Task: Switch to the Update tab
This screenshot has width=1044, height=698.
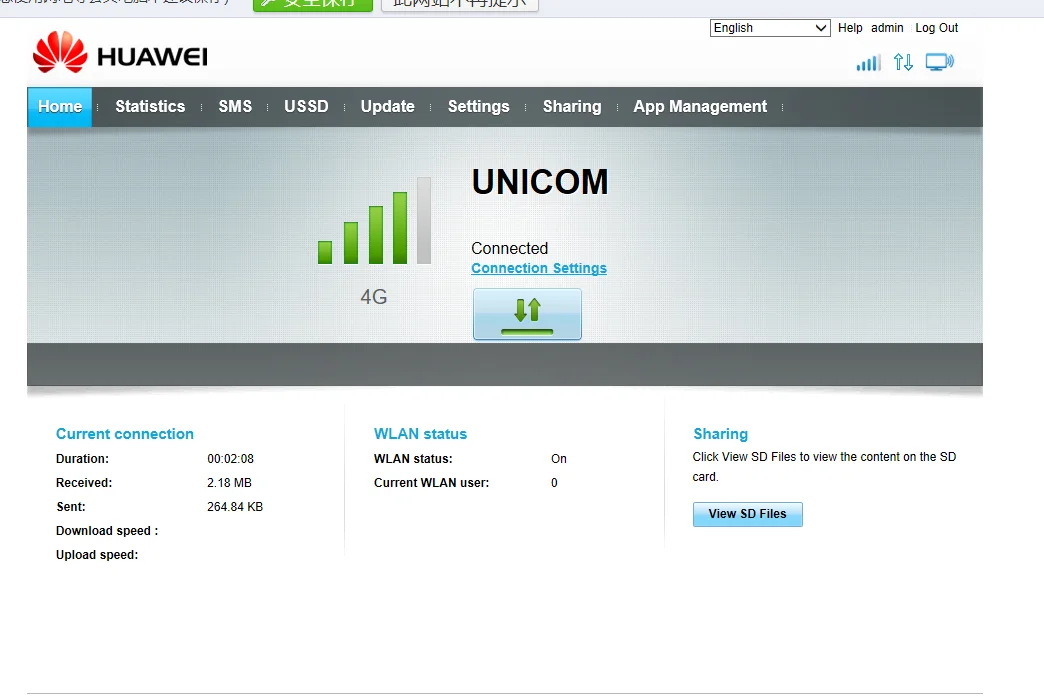Action: point(388,107)
